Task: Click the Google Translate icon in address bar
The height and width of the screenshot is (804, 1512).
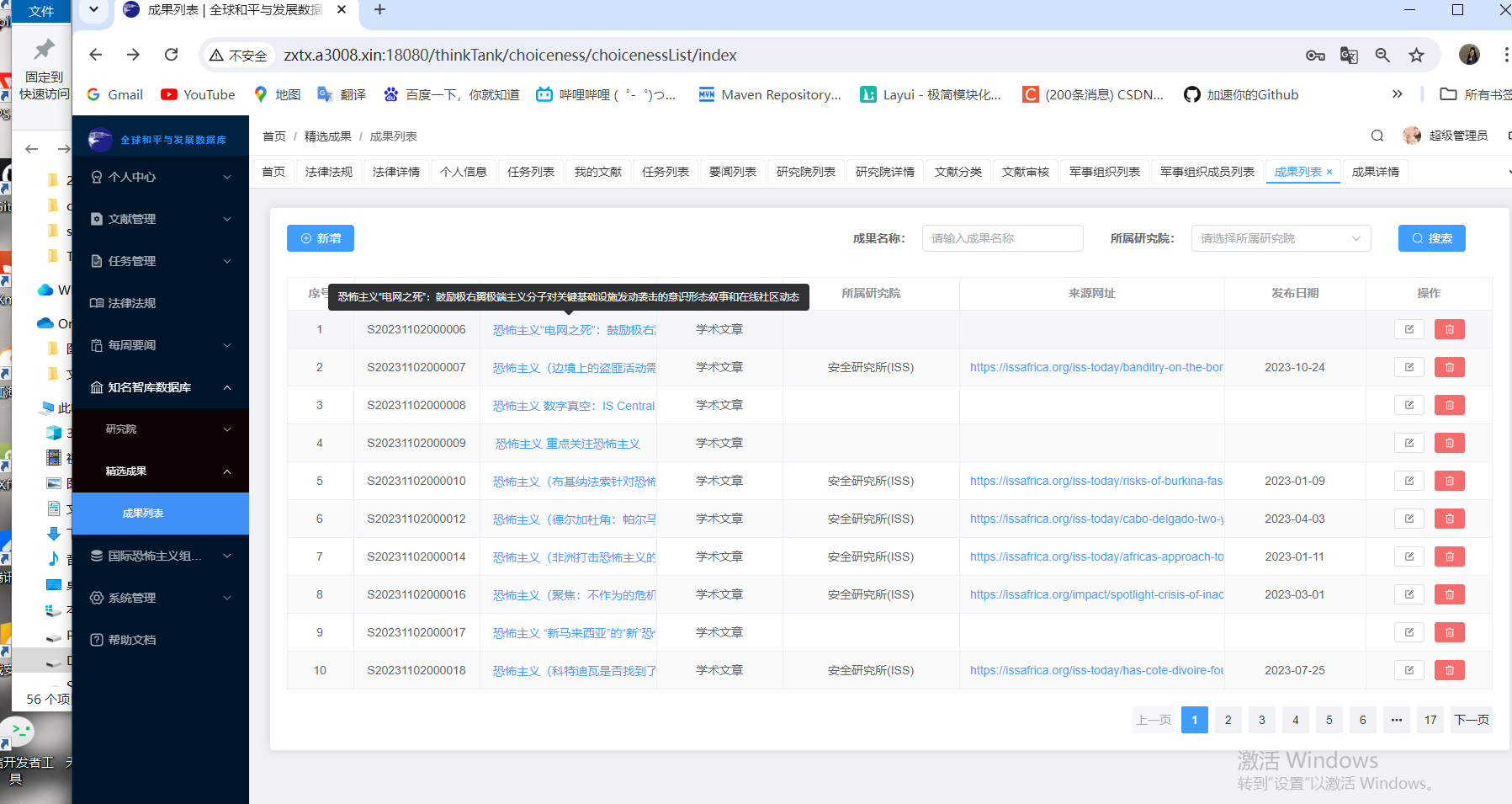Action: tap(1349, 55)
